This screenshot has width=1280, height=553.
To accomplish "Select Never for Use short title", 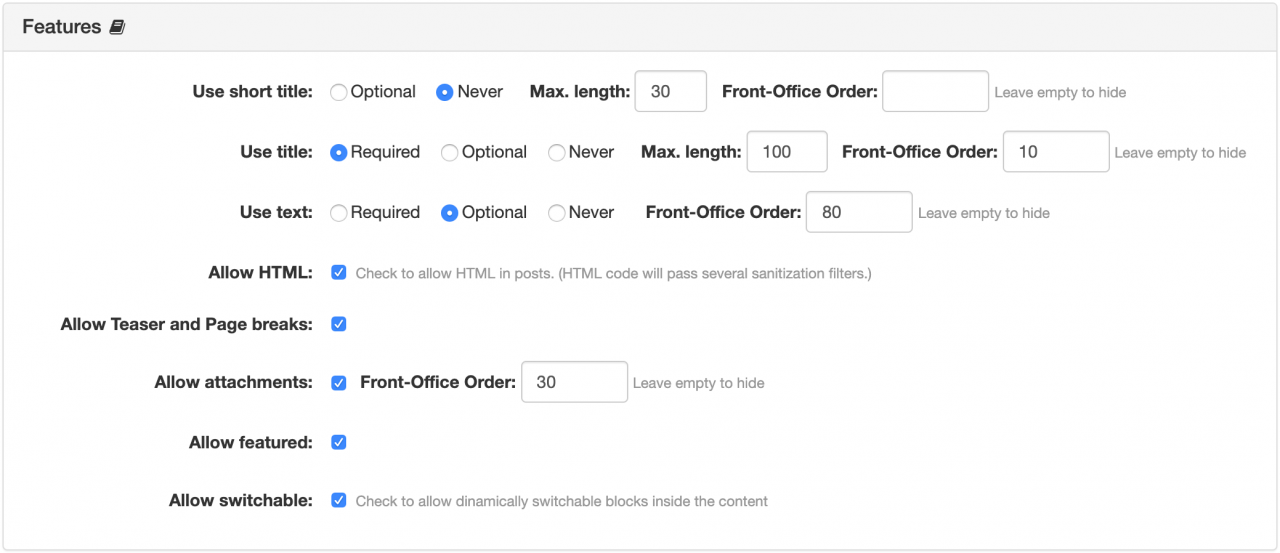I will point(445,92).
